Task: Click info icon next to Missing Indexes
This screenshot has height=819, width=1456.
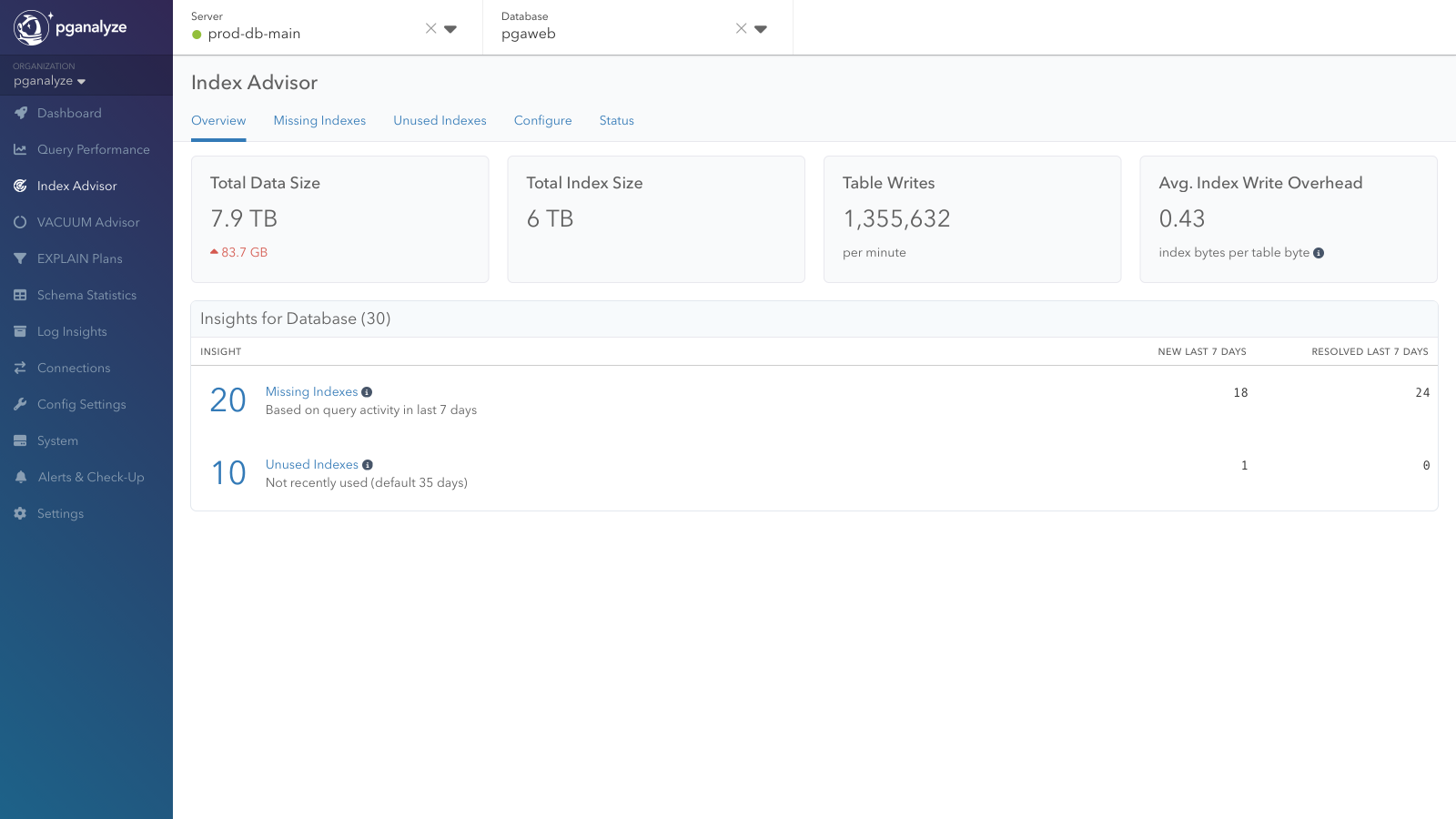Action: (367, 392)
